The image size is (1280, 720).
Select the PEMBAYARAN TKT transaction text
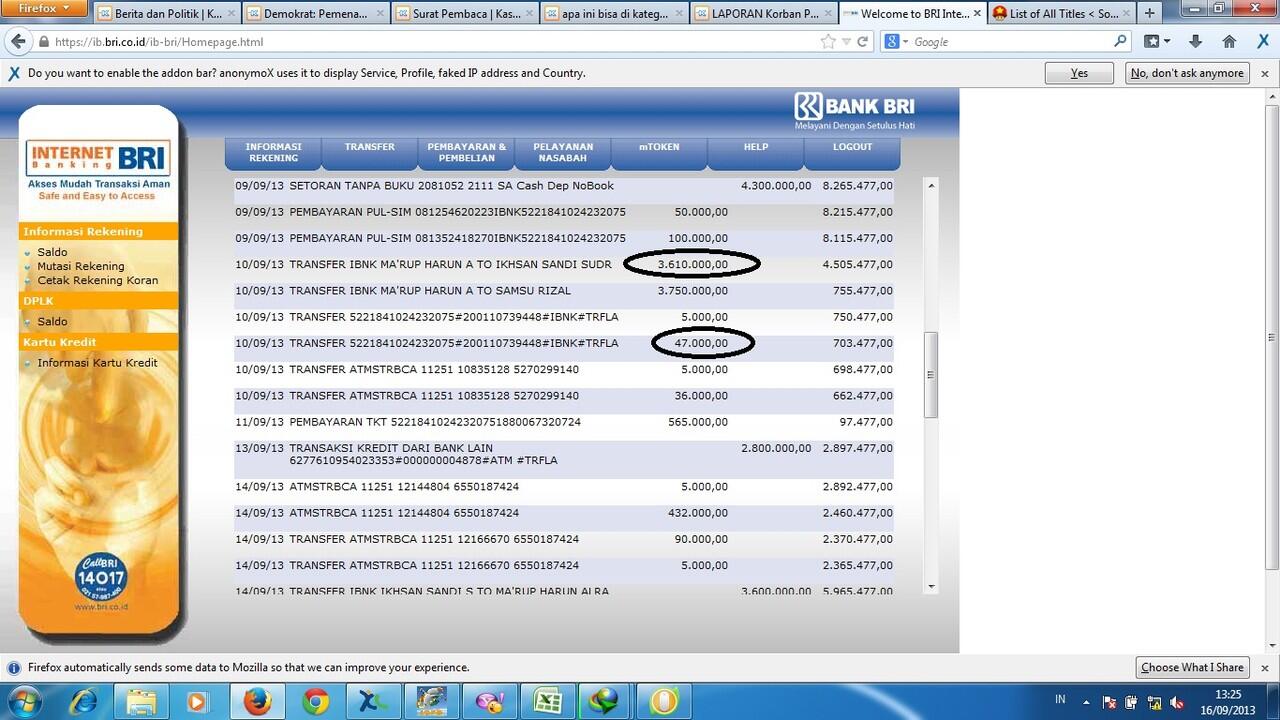pos(435,422)
